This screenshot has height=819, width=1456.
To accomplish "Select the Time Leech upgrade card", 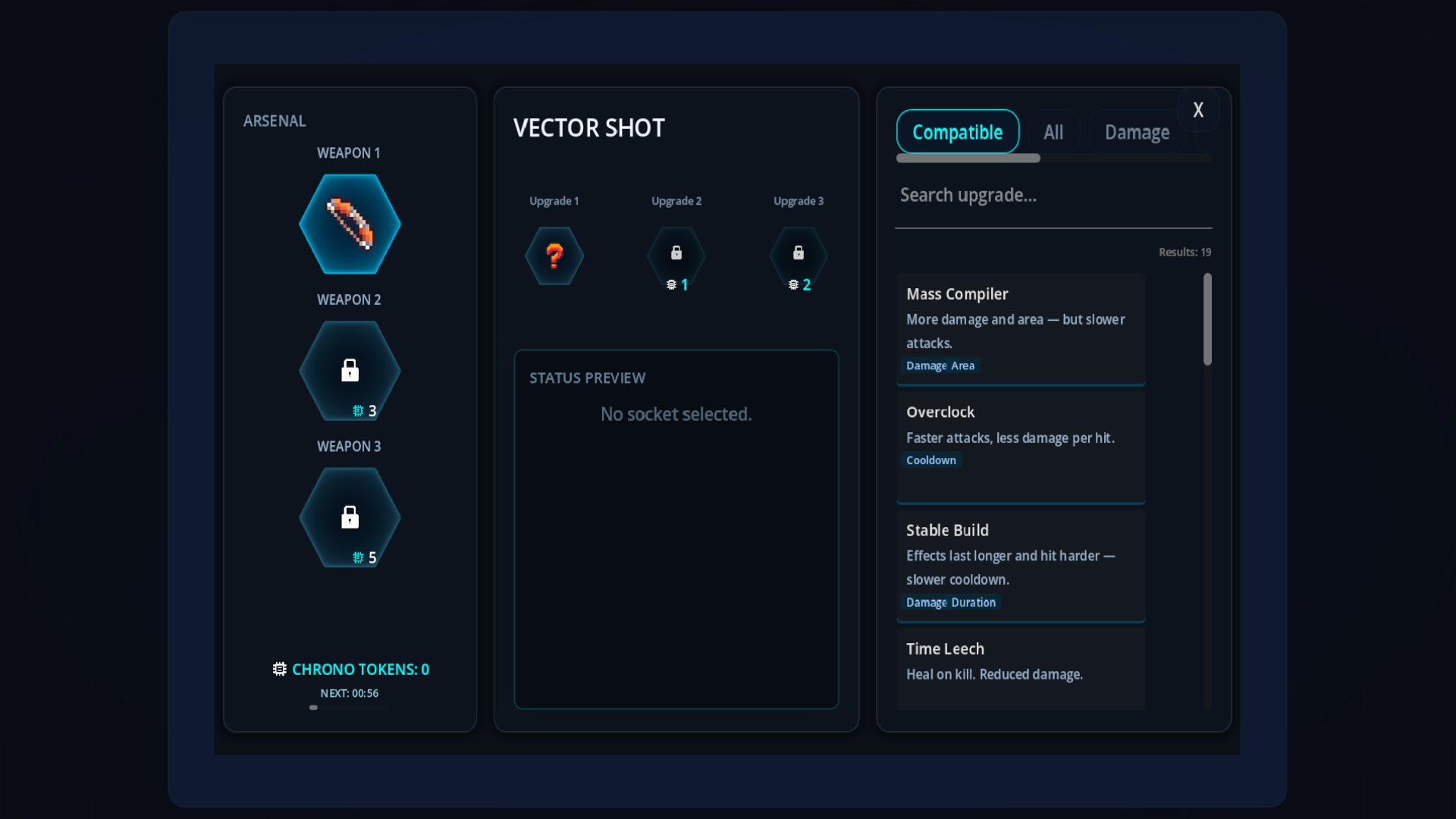I will (x=1020, y=667).
